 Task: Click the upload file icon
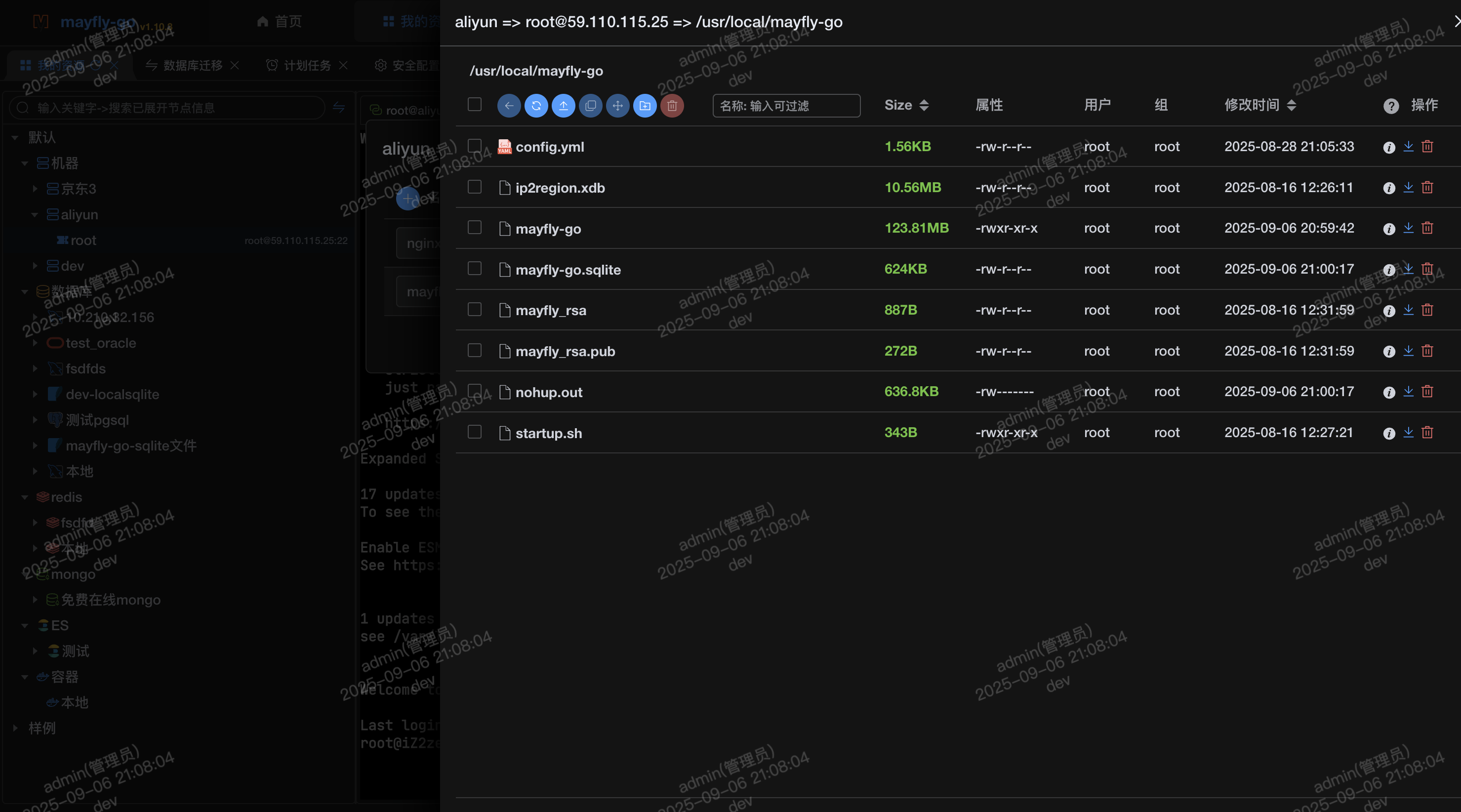point(563,106)
